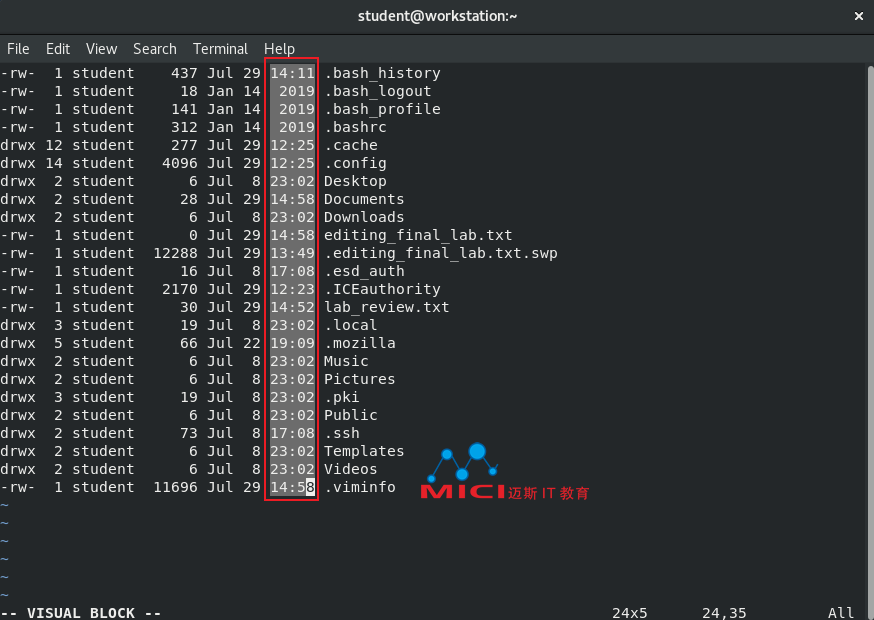The height and width of the screenshot is (620, 874).
Task: Click the .viminfo filename
Action: [x=360, y=487]
